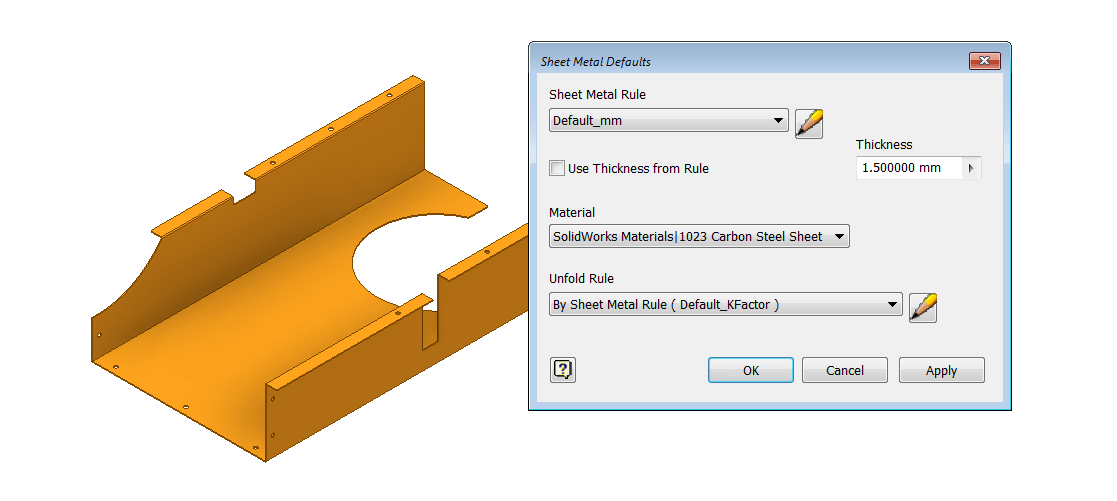The width and height of the screenshot is (1117, 501).
Task: Close the Sheet Metal Defaults dialog
Action: tap(984, 61)
